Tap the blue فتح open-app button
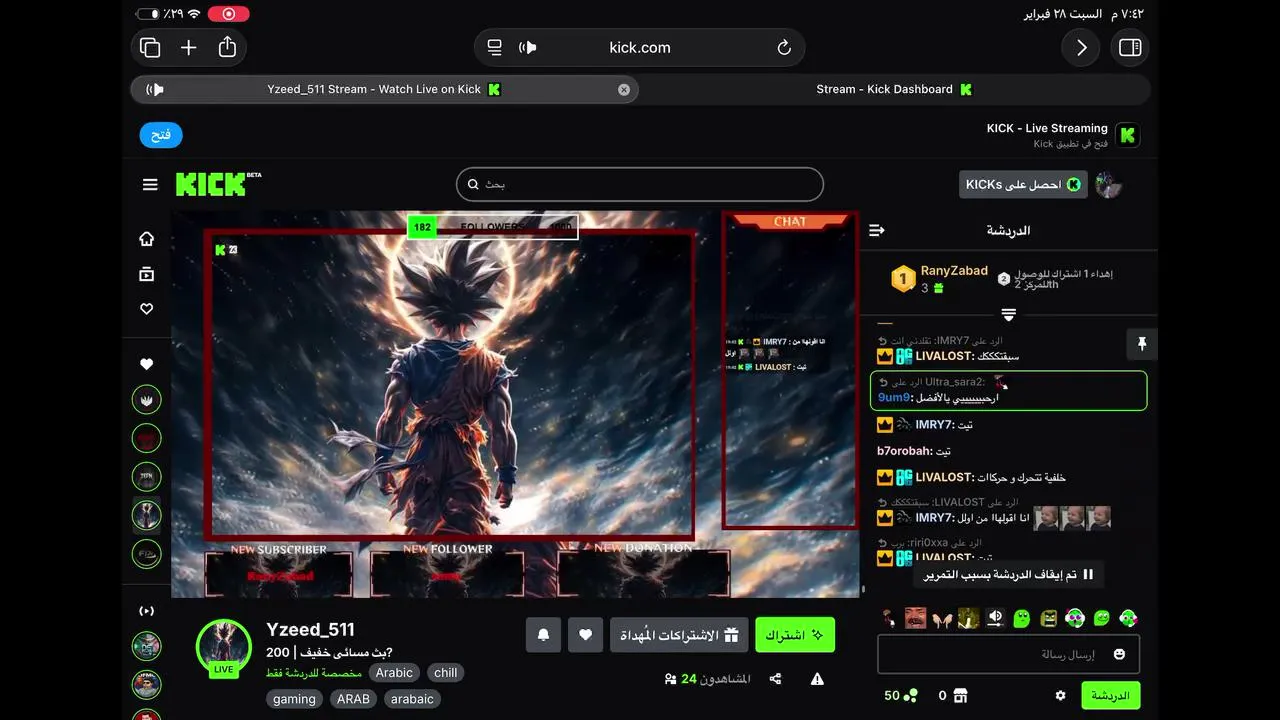Screen dimensions: 1280x720 (161, 135)
